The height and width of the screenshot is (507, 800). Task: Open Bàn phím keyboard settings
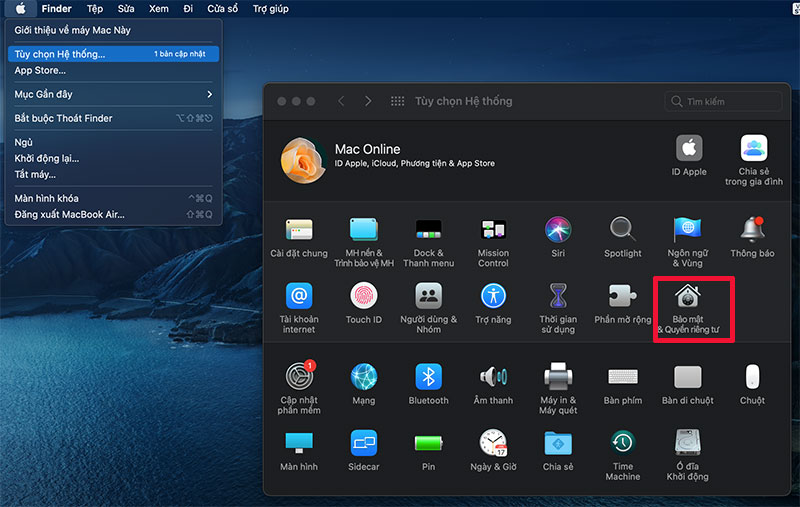pyautogui.click(x=623, y=384)
